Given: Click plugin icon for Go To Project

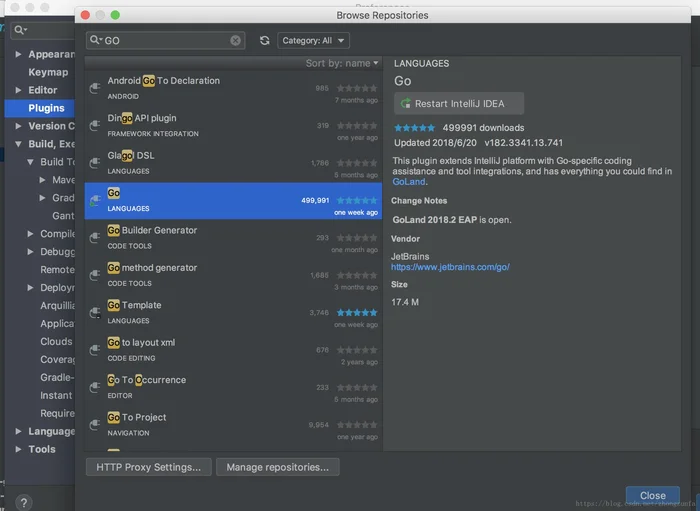Looking at the screenshot, I should click(95, 425).
